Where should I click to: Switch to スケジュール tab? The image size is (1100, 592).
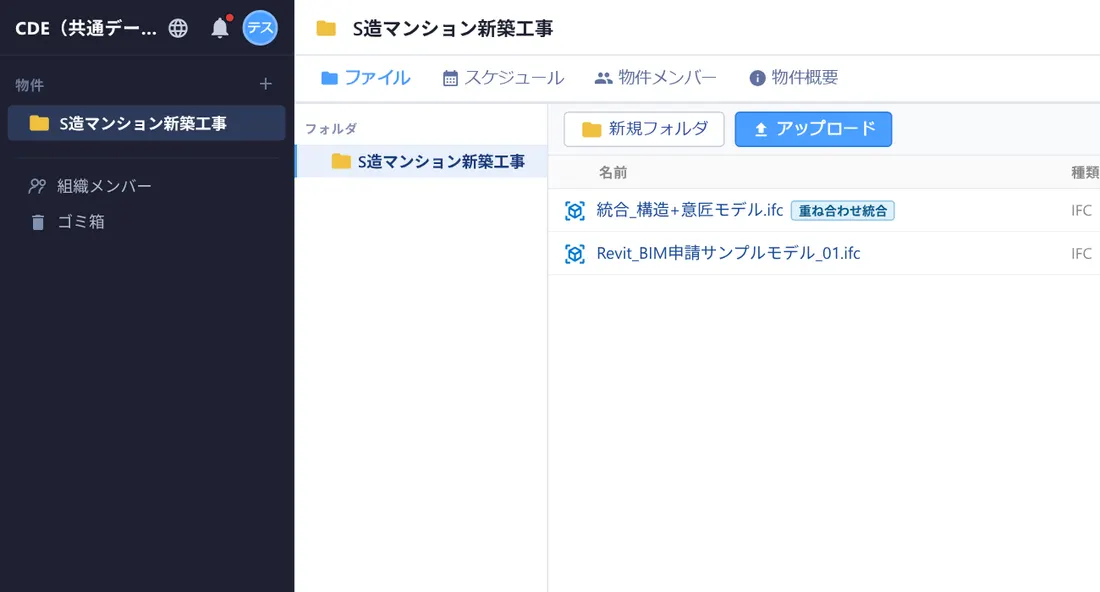click(x=503, y=77)
